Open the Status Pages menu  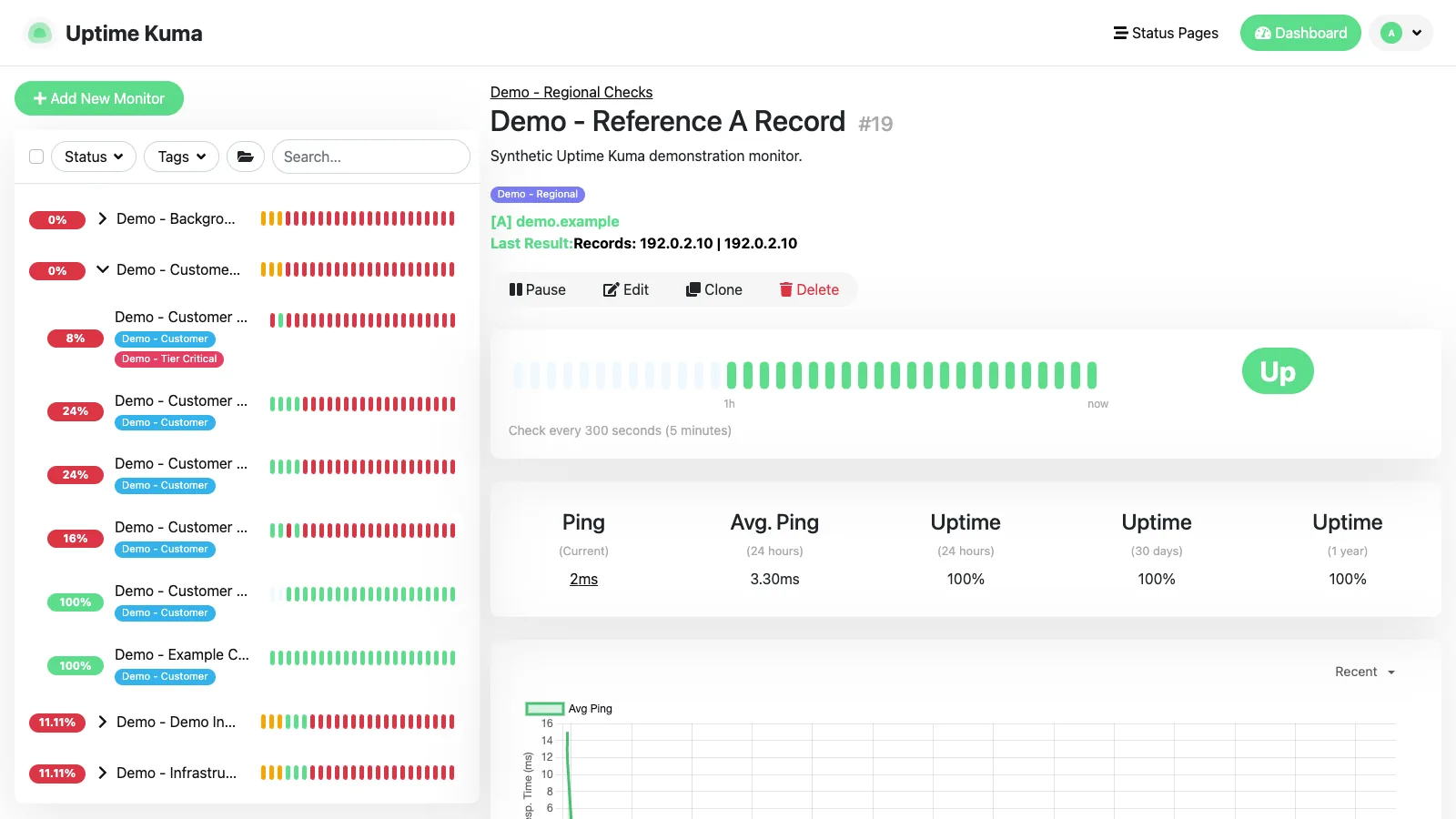coord(1166,33)
